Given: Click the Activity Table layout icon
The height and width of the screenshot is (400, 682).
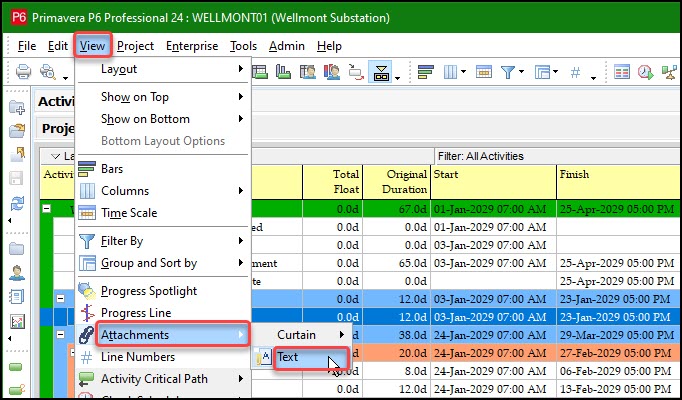Looking at the screenshot, I should [x=260, y=71].
